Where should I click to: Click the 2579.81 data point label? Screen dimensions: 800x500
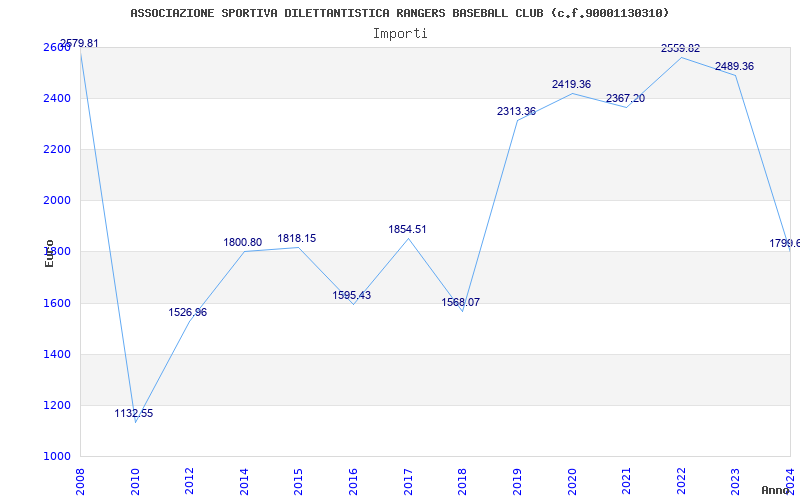click(79, 43)
